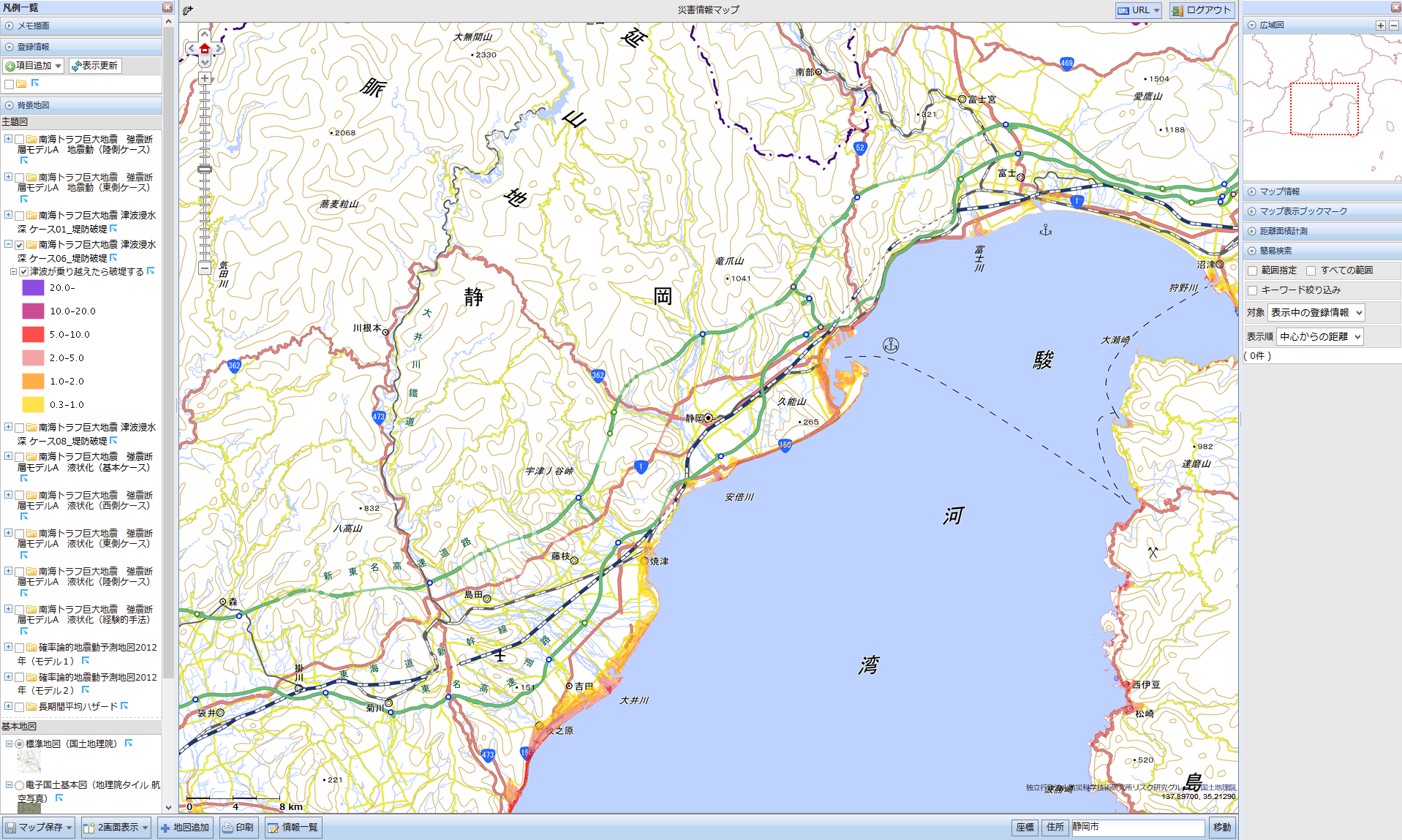Click the purple 20.0- legend color swatch
This screenshot has height=840, width=1402.
[34, 288]
